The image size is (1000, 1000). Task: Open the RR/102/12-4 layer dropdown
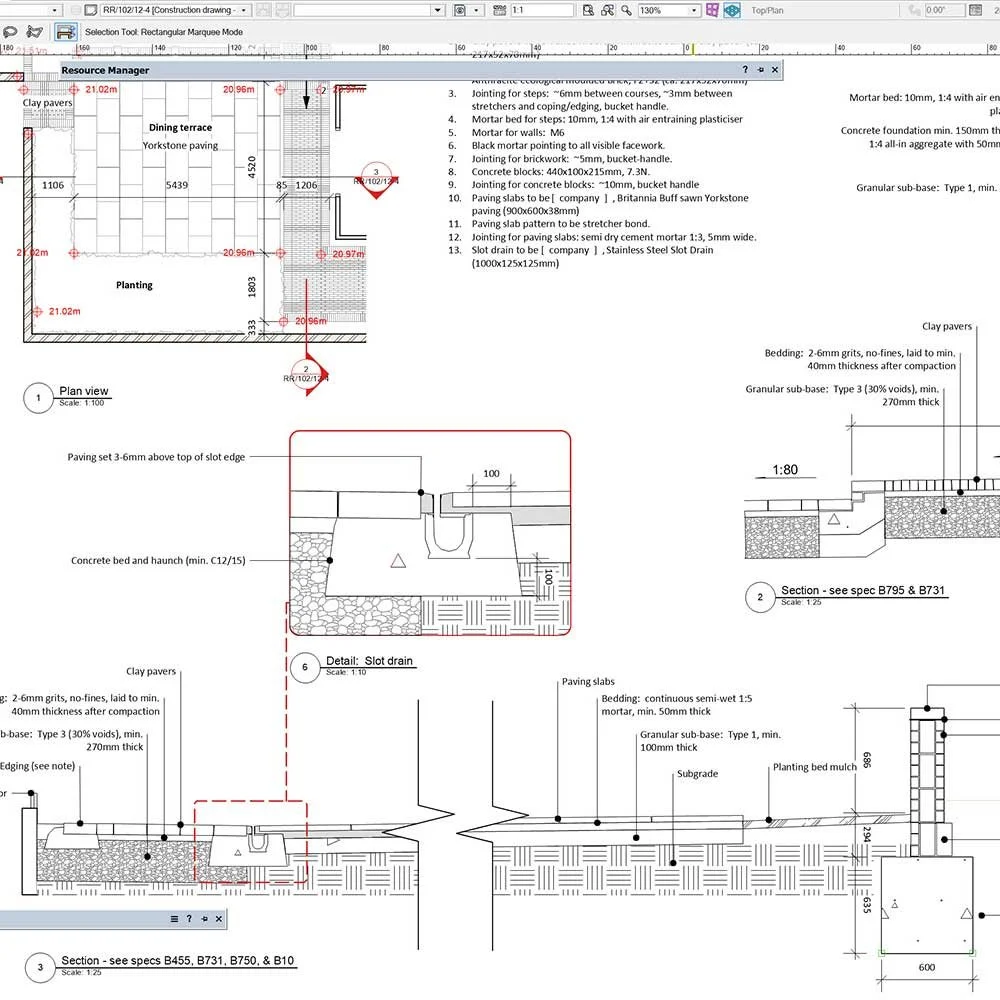coord(244,10)
